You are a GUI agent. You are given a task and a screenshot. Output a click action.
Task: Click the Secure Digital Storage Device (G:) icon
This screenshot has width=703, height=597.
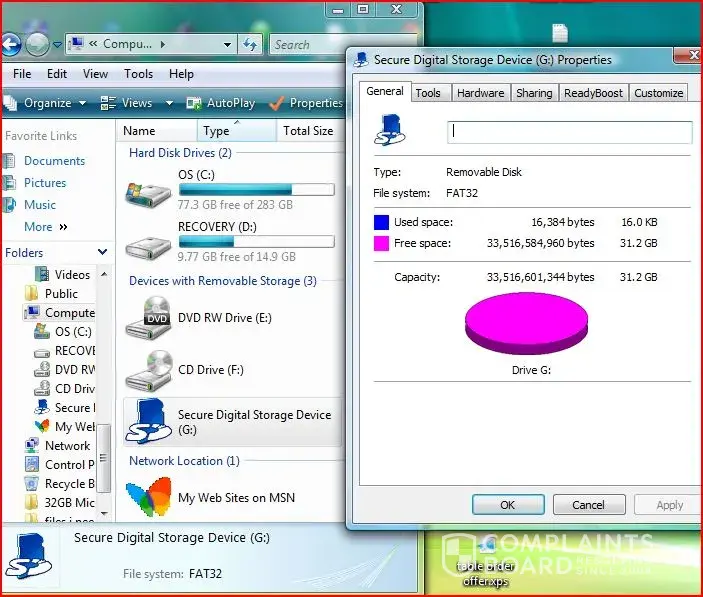point(147,422)
